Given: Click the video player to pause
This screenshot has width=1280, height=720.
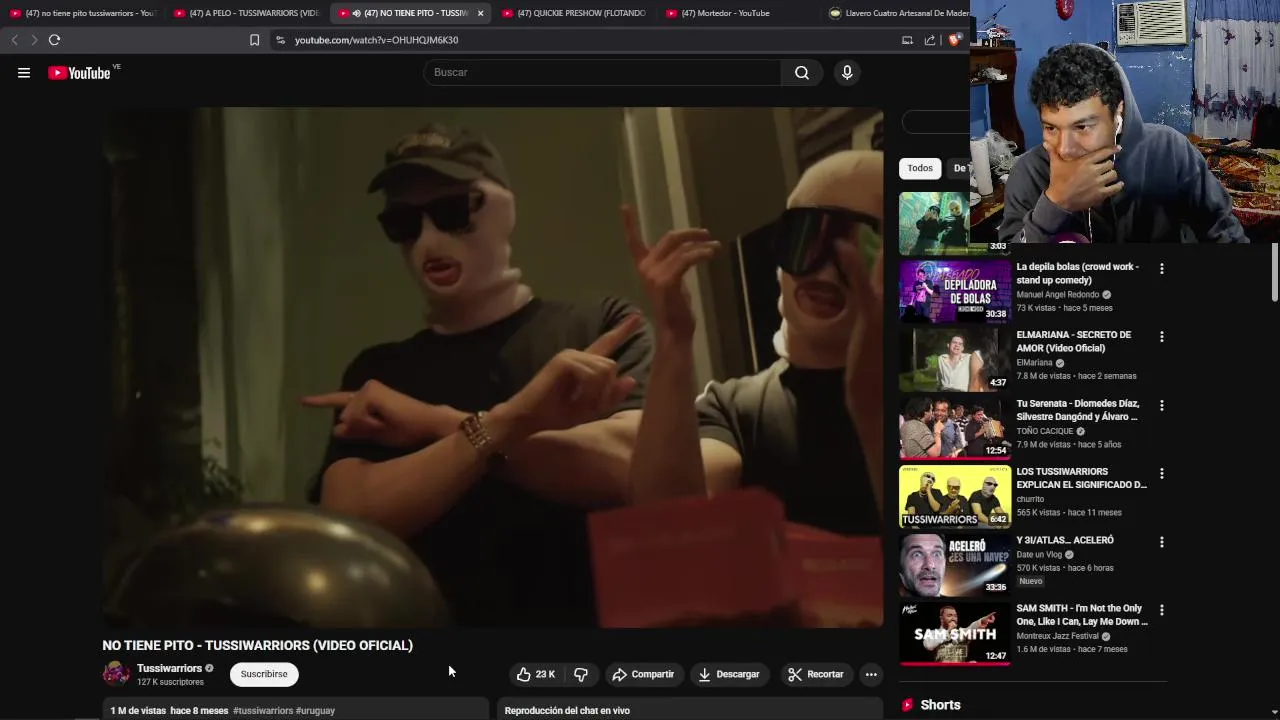Looking at the screenshot, I should [493, 367].
